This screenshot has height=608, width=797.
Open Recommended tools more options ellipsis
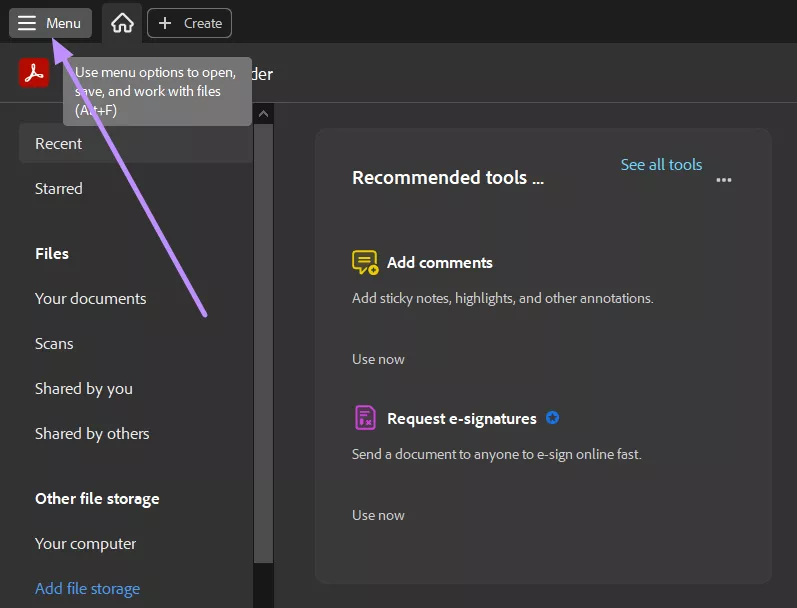[724, 180]
